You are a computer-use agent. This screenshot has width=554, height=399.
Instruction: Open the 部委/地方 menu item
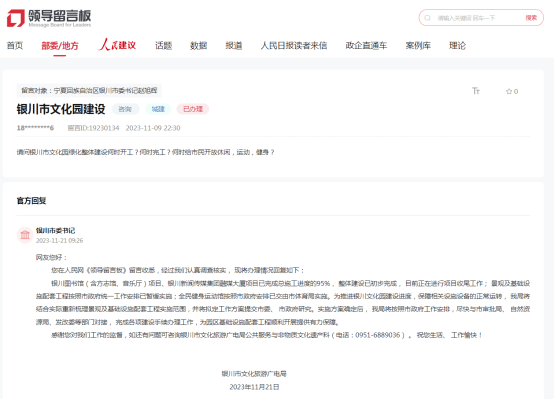point(60,46)
